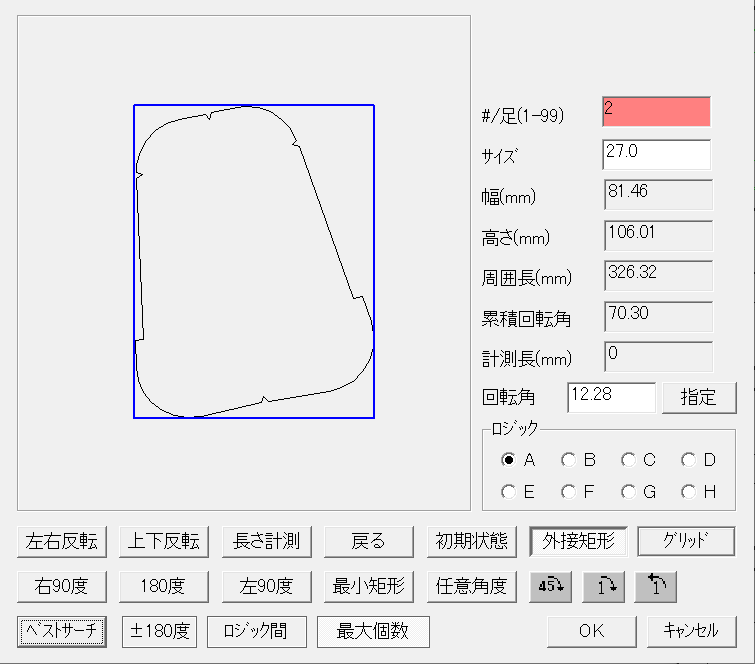
Task: Click the ロジック間 button
Action: 257,631
